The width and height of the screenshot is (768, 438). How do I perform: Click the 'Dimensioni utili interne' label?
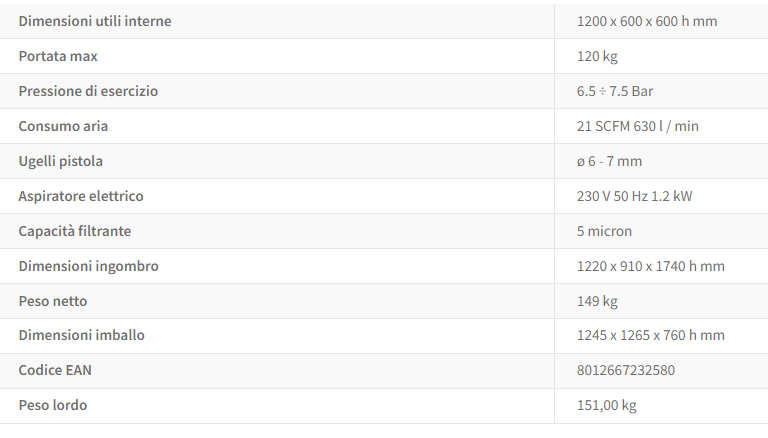(95, 21)
